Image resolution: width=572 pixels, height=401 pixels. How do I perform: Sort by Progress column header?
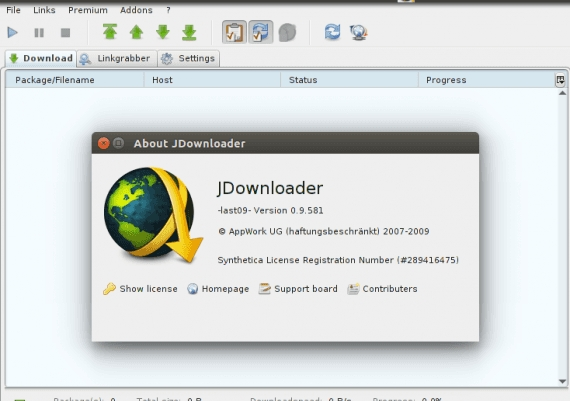(x=487, y=80)
